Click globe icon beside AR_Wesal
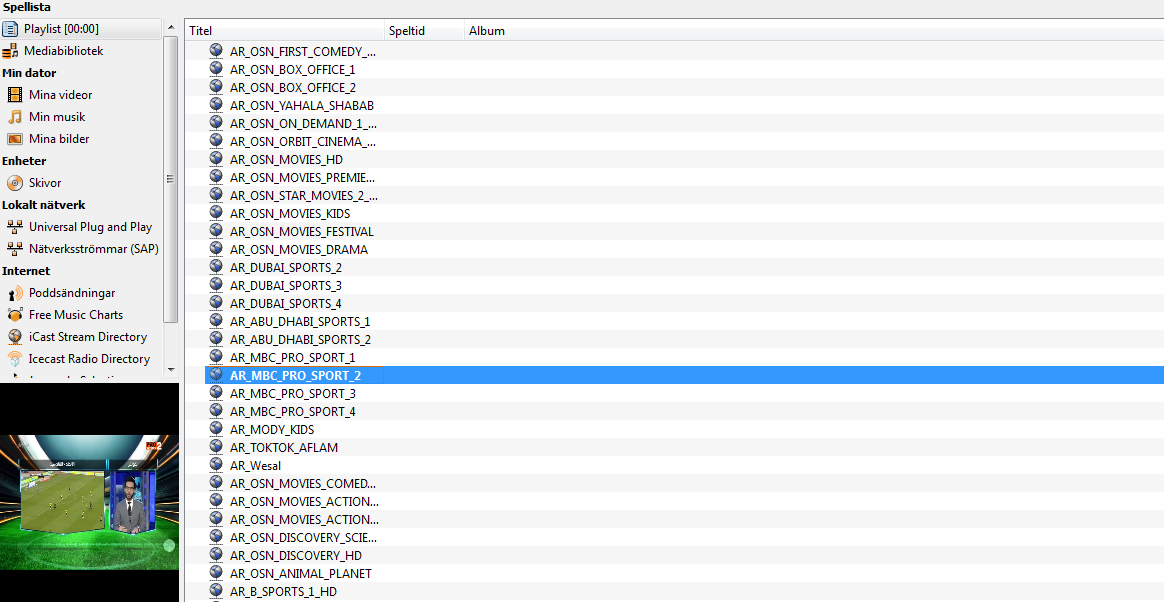 pyautogui.click(x=216, y=465)
